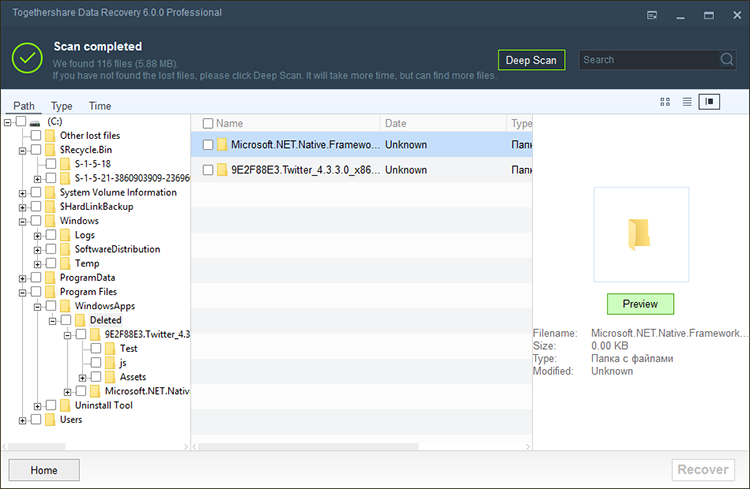Click the SoftwareDistribution folder icon
The width and height of the screenshot is (750, 489).
pos(65,249)
